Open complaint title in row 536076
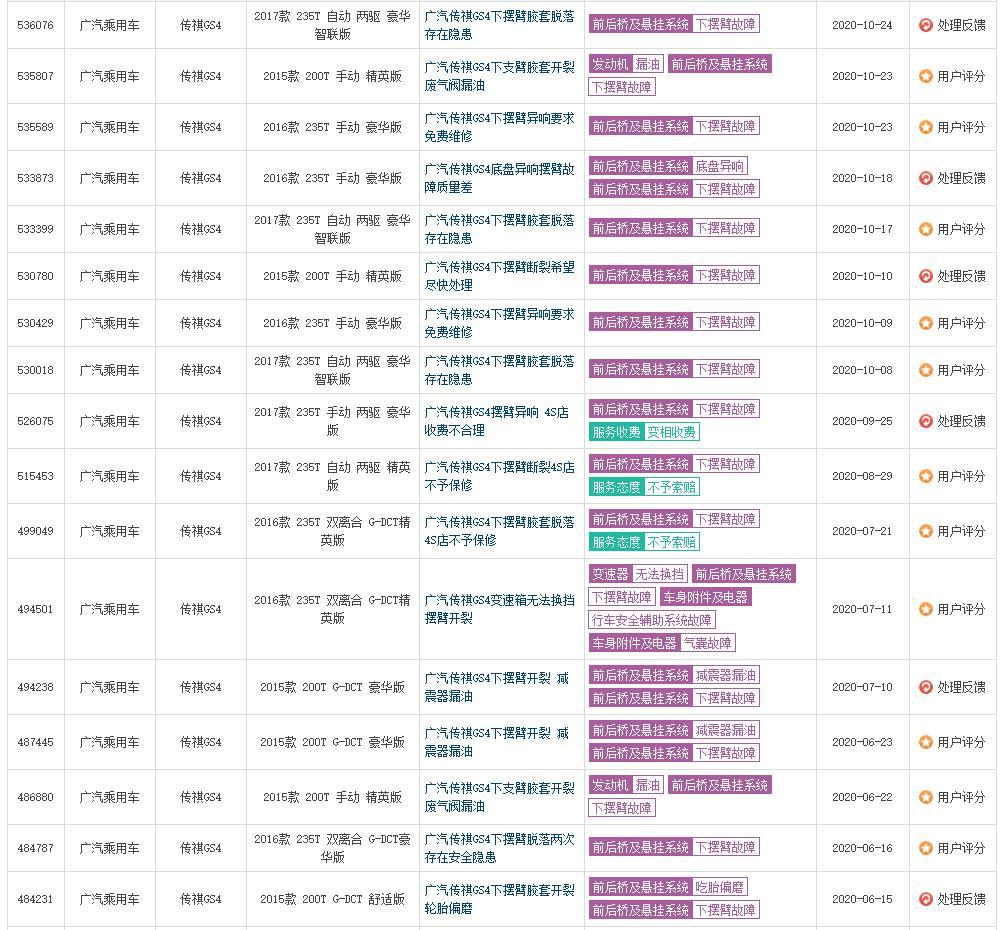Image resolution: width=1002 pixels, height=930 pixels. click(x=500, y=25)
